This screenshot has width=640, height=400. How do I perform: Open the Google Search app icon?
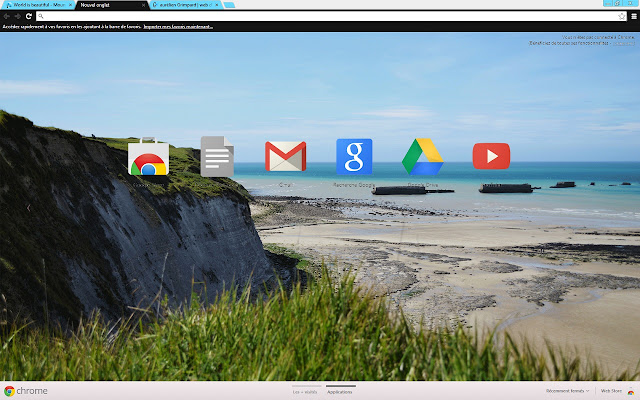pyautogui.click(x=354, y=156)
